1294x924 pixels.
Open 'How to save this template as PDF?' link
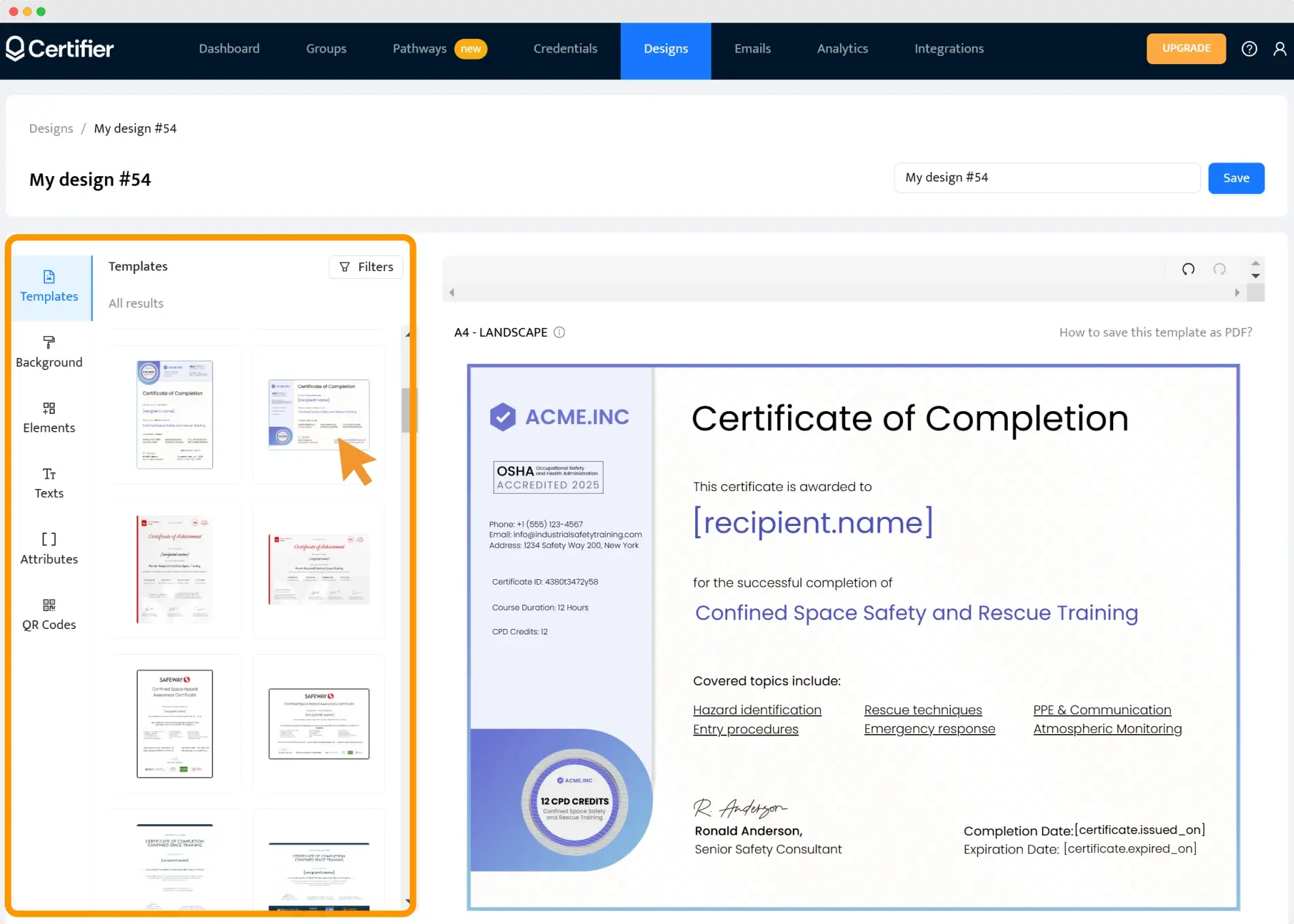pos(1155,333)
